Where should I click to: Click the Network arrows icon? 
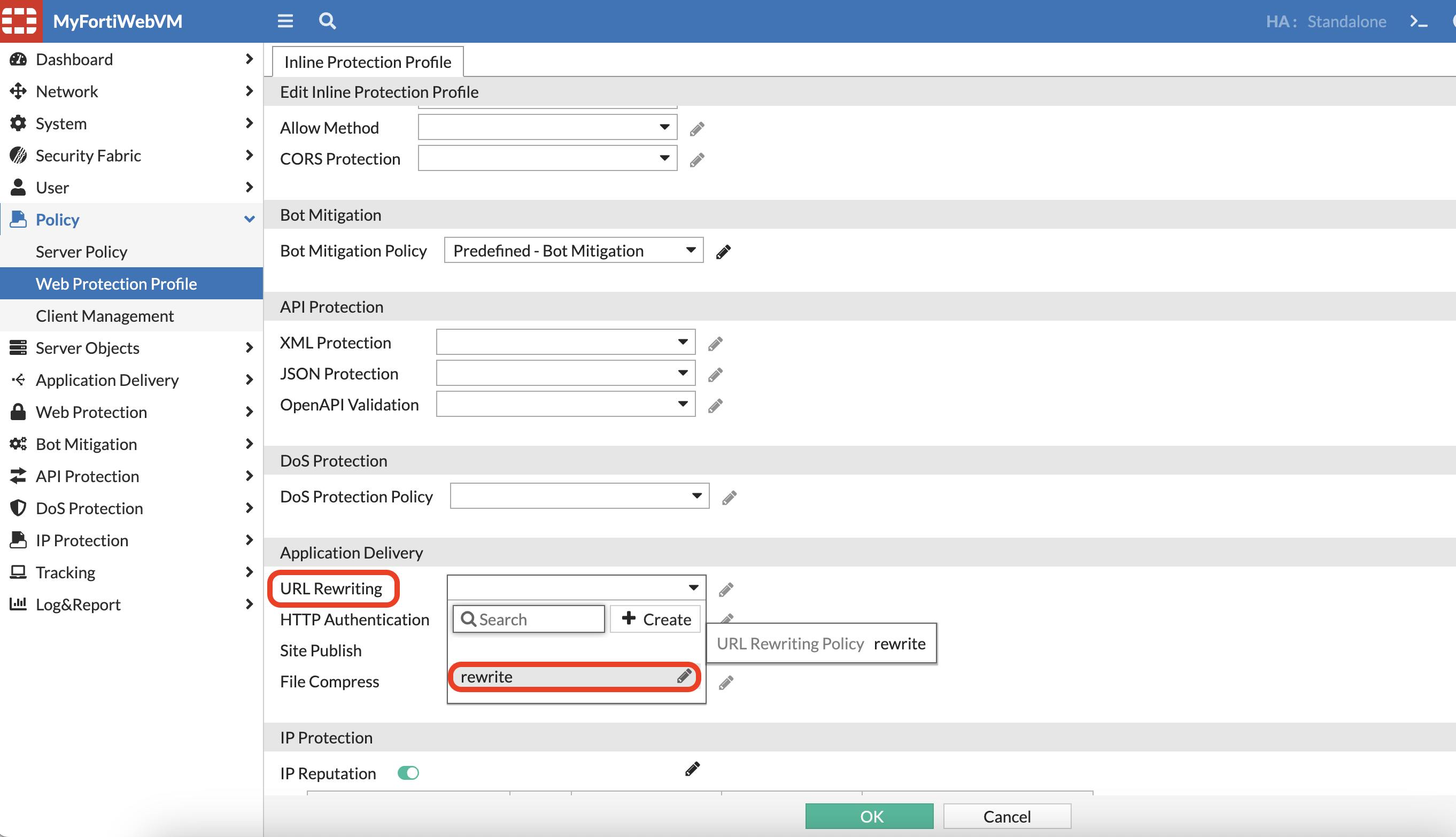[18, 91]
